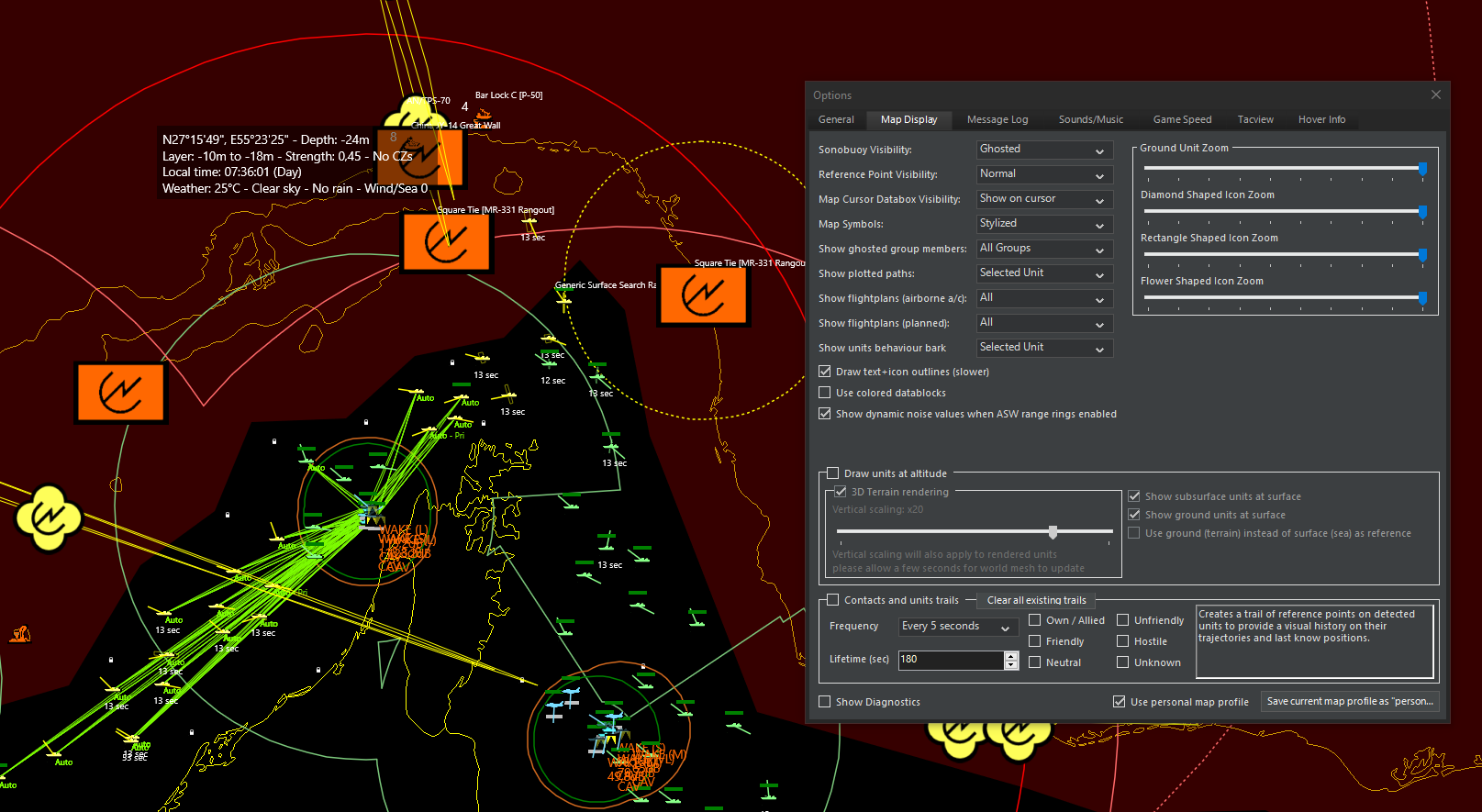Open the Game Speed tab
Screen dimensions: 1482x812
coord(1182,119)
